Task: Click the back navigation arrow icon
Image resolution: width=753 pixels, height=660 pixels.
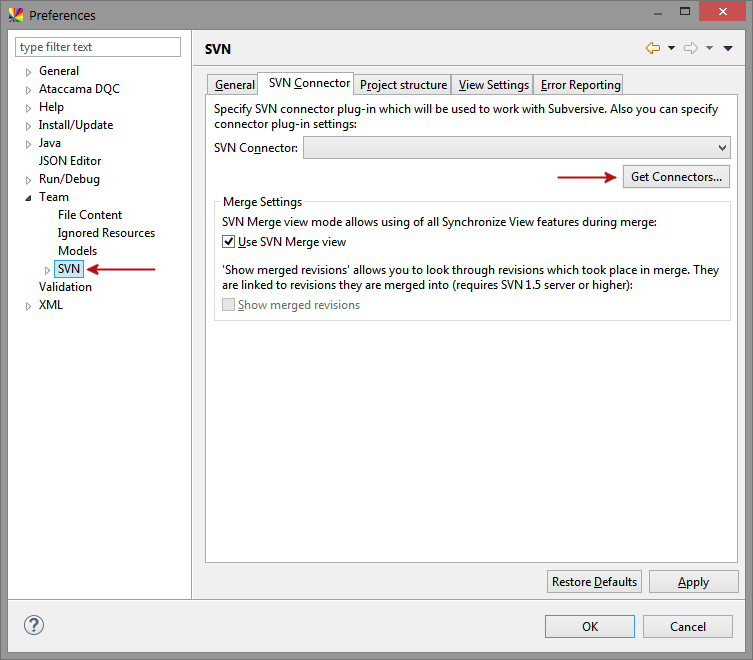Action: click(653, 48)
